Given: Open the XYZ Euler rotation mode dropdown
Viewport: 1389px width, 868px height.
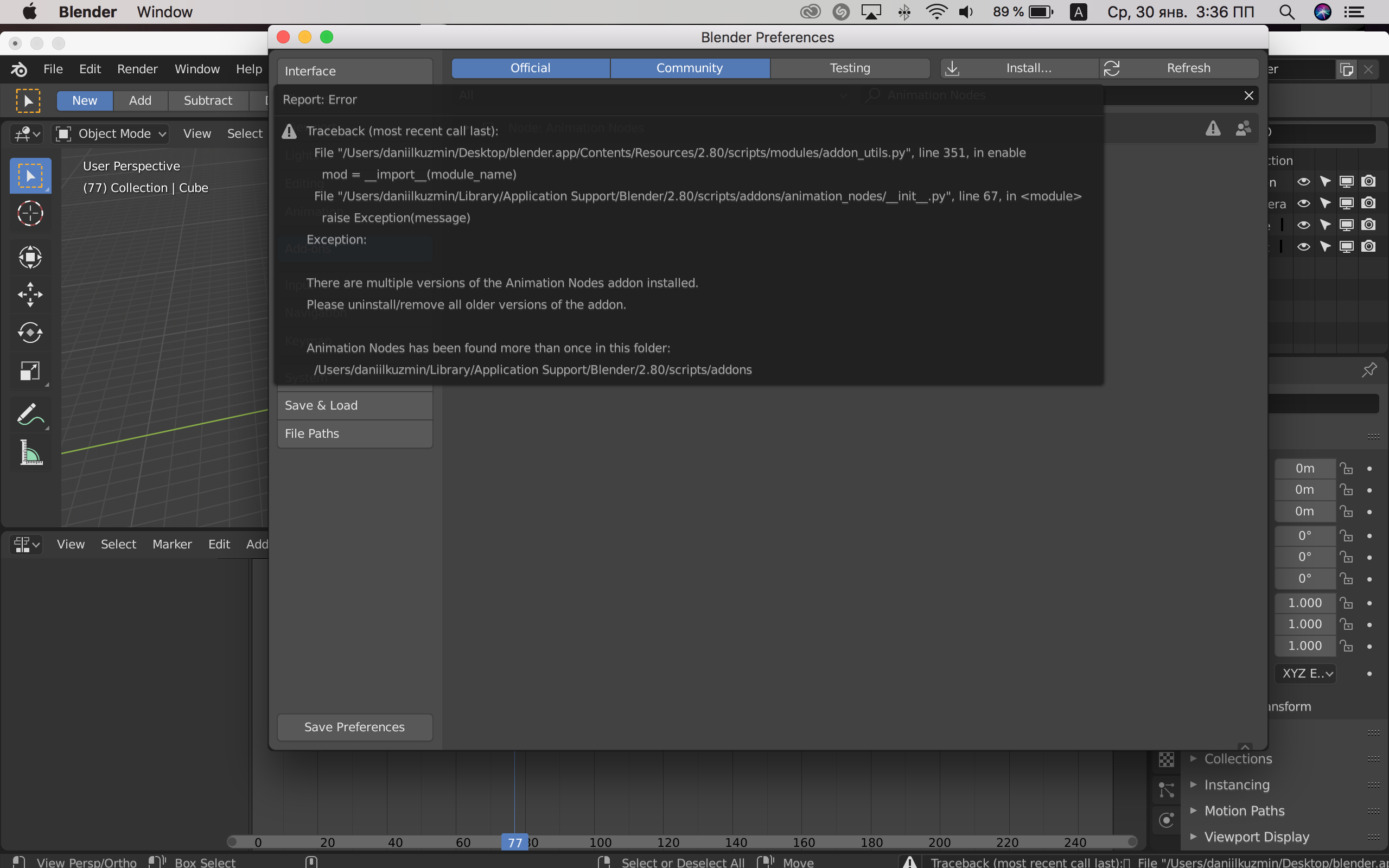Looking at the screenshot, I should coord(1305,673).
